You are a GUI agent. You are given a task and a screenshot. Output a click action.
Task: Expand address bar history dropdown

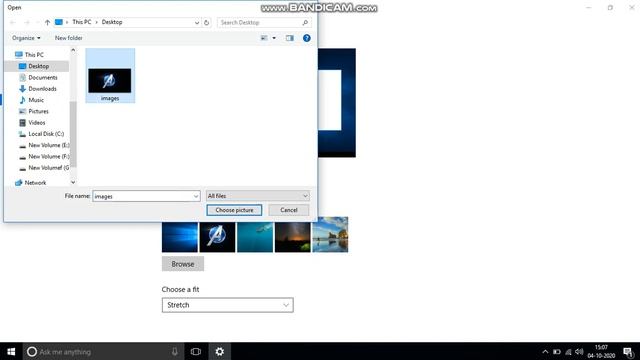coord(197,22)
